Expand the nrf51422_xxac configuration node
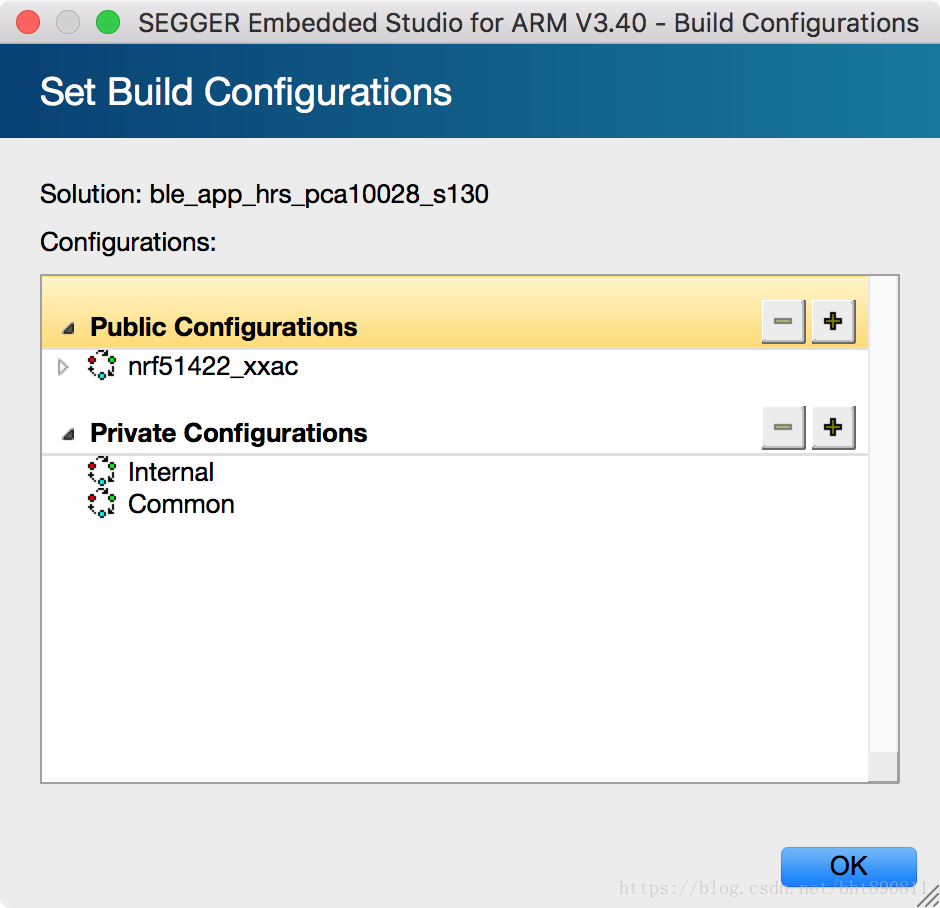 63,366
